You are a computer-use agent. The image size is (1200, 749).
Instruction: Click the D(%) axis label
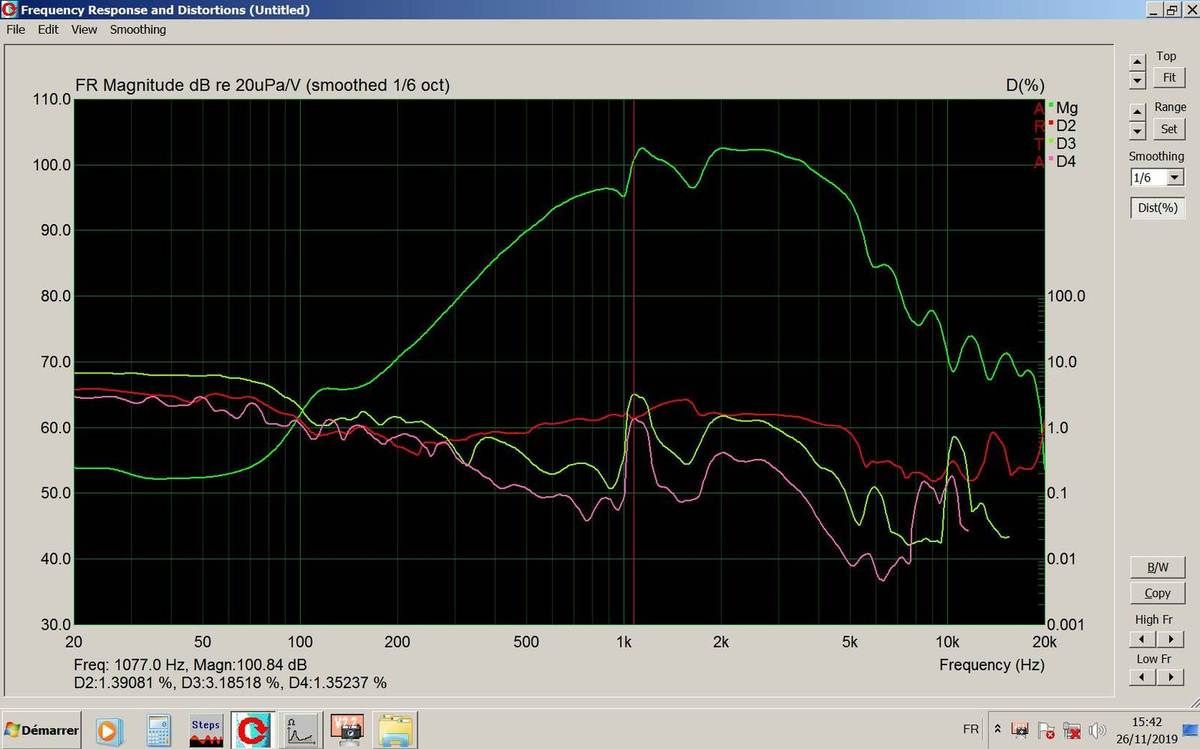pyautogui.click(x=1025, y=86)
